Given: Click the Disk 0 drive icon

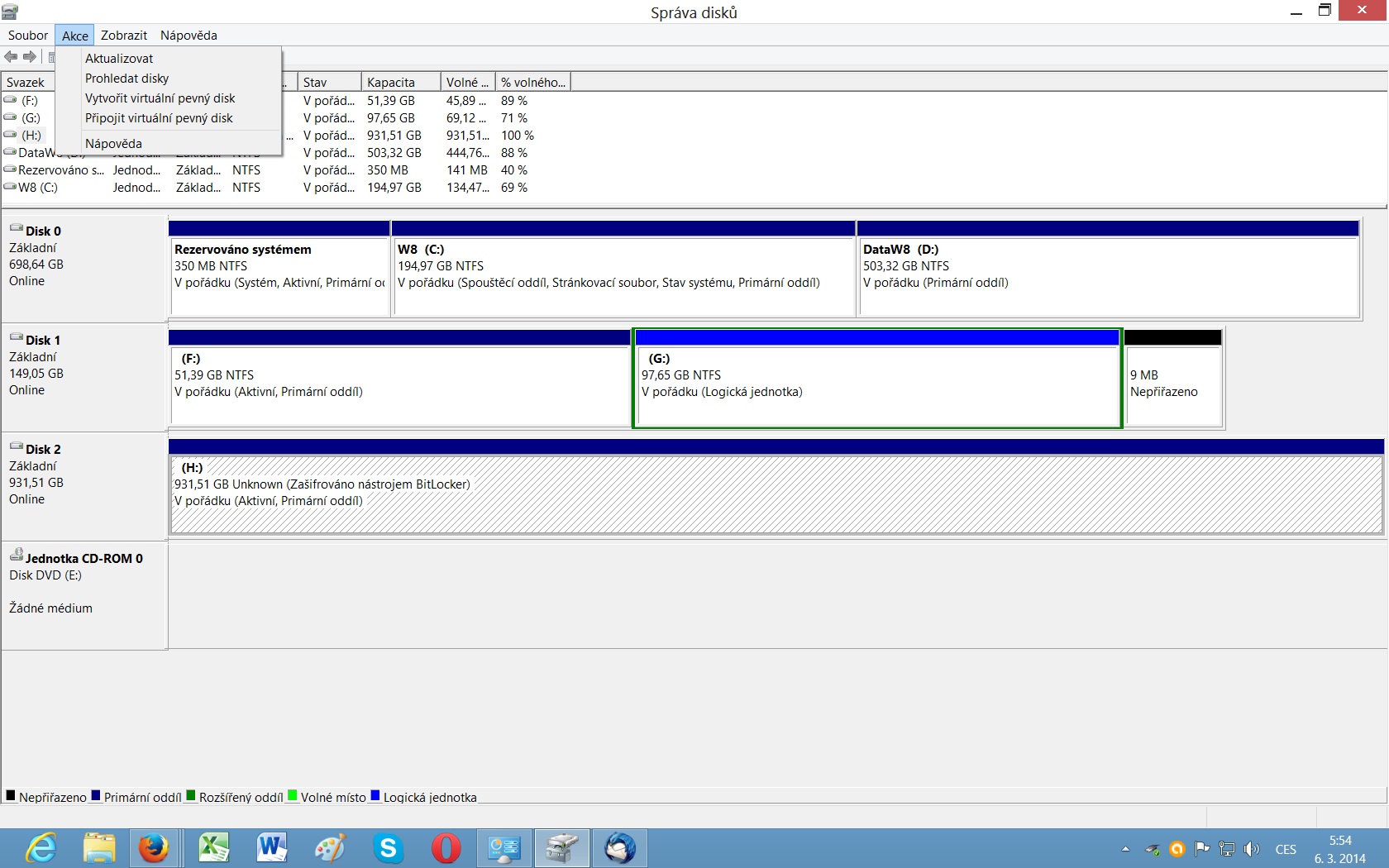Looking at the screenshot, I should (x=17, y=228).
